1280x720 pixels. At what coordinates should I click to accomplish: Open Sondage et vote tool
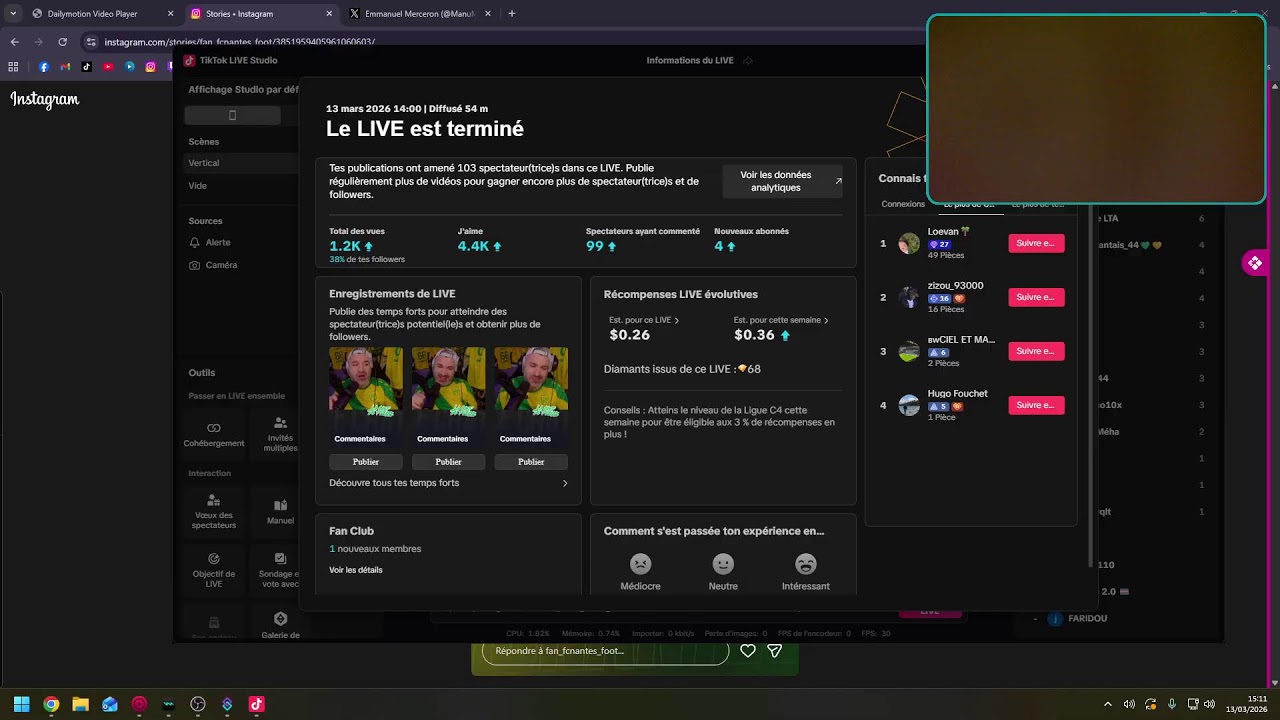[x=280, y=569]
